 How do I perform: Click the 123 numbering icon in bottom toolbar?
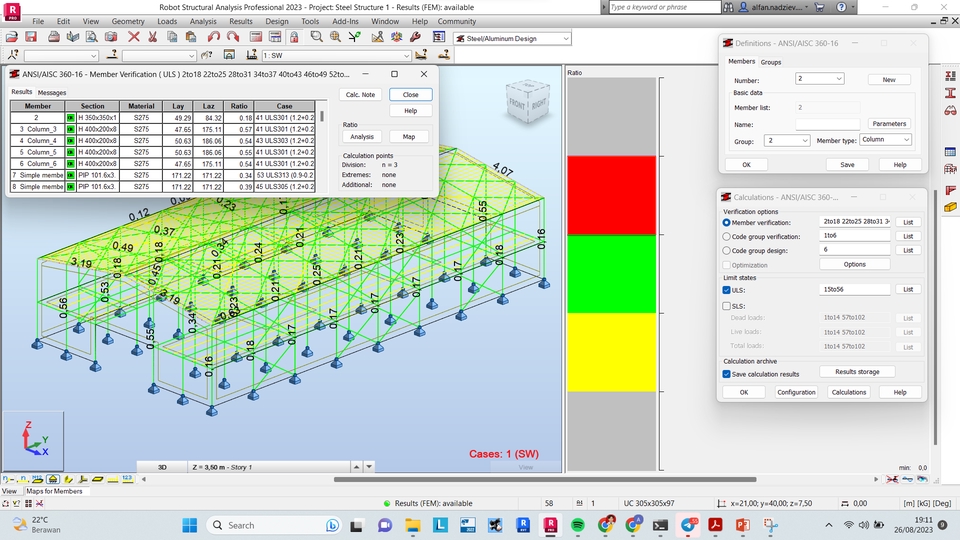point(127,479)
